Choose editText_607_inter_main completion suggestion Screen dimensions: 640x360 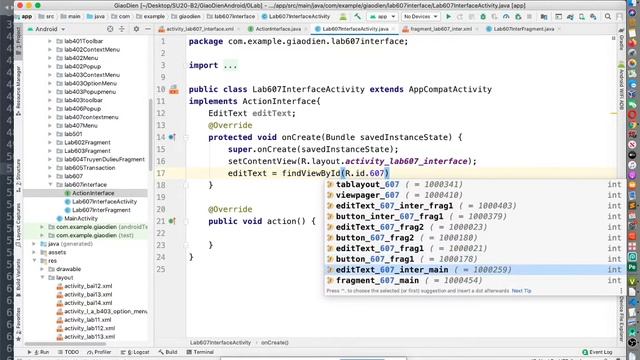pyautogui.click(x=474, y=270)
